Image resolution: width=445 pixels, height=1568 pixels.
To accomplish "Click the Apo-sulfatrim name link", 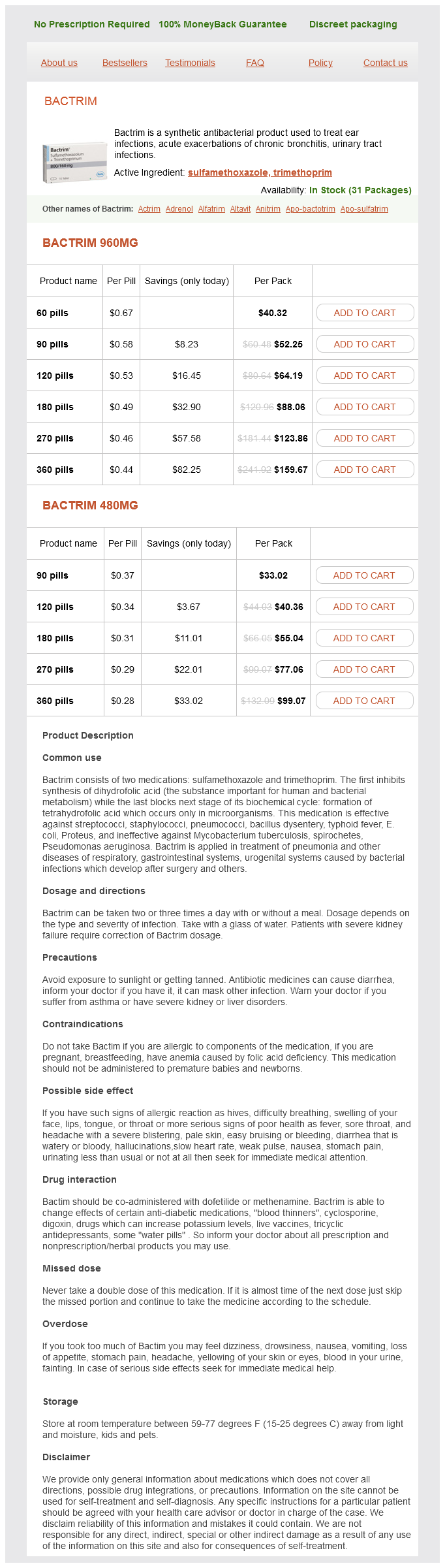I will (x=364, y=209).
